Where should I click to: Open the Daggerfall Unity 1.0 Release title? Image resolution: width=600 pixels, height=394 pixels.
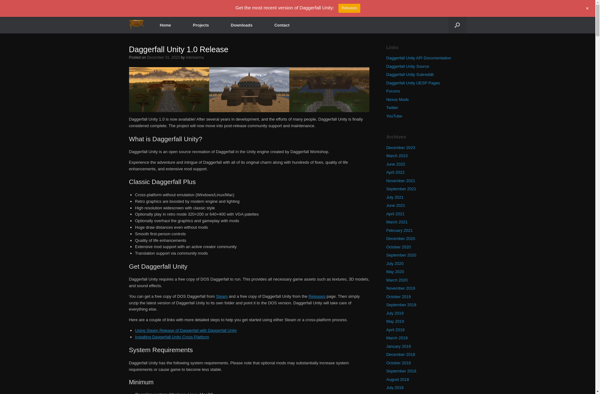178,49
